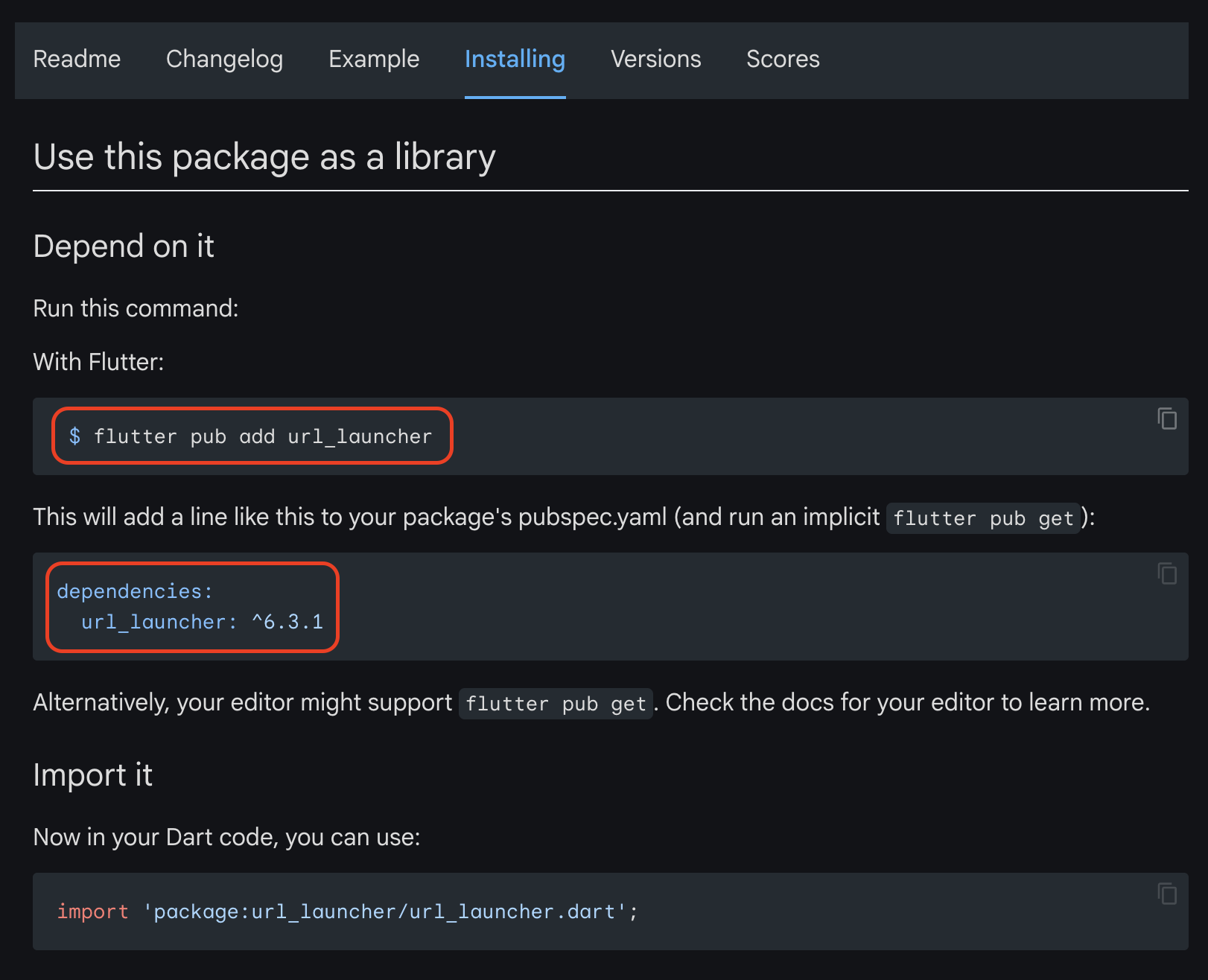Click the 'dependencies:' line in code block
The height and width of the screenshot is (980, 1208).
click(135, 591)
